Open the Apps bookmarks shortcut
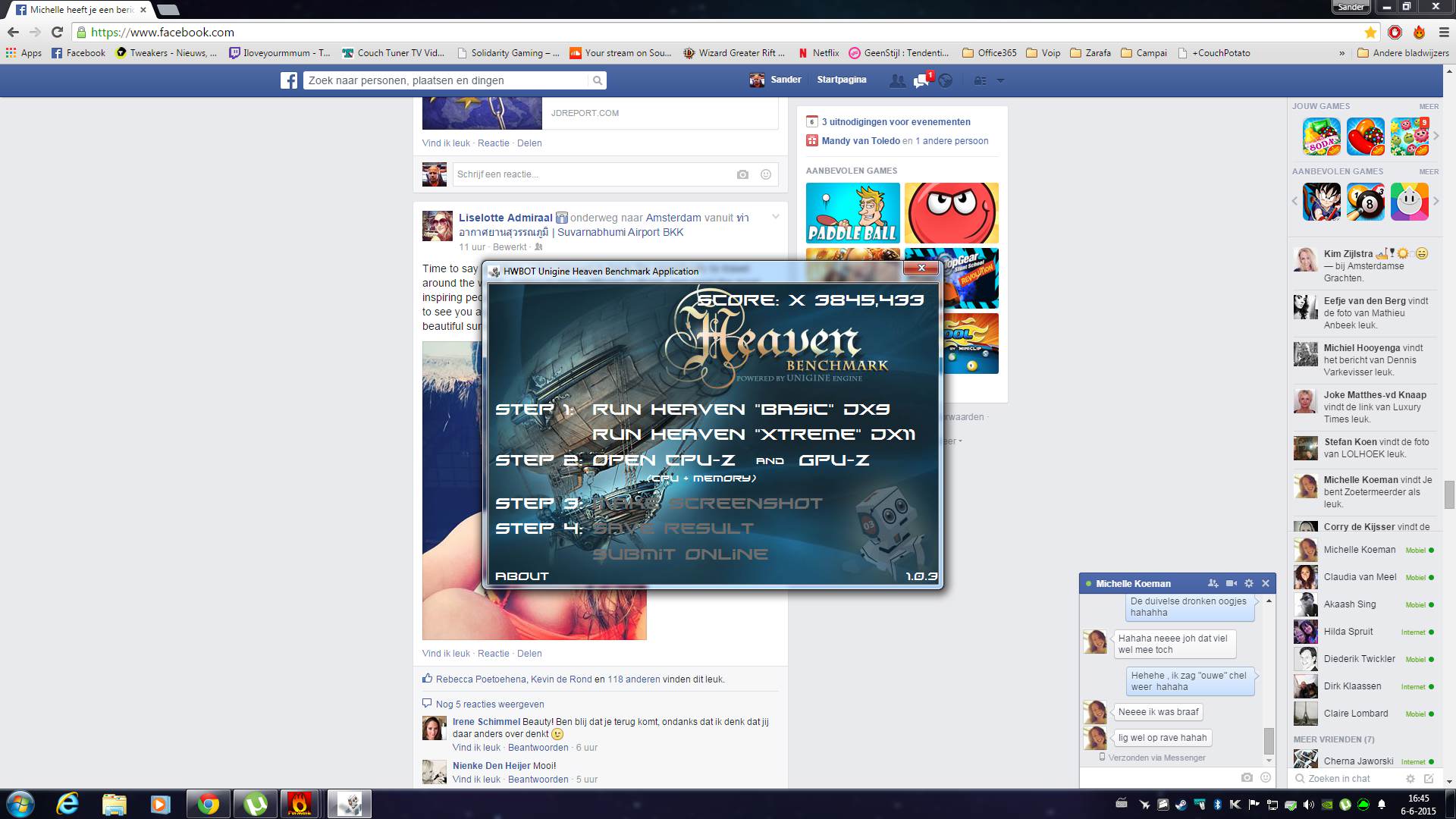 click(24, 53)
